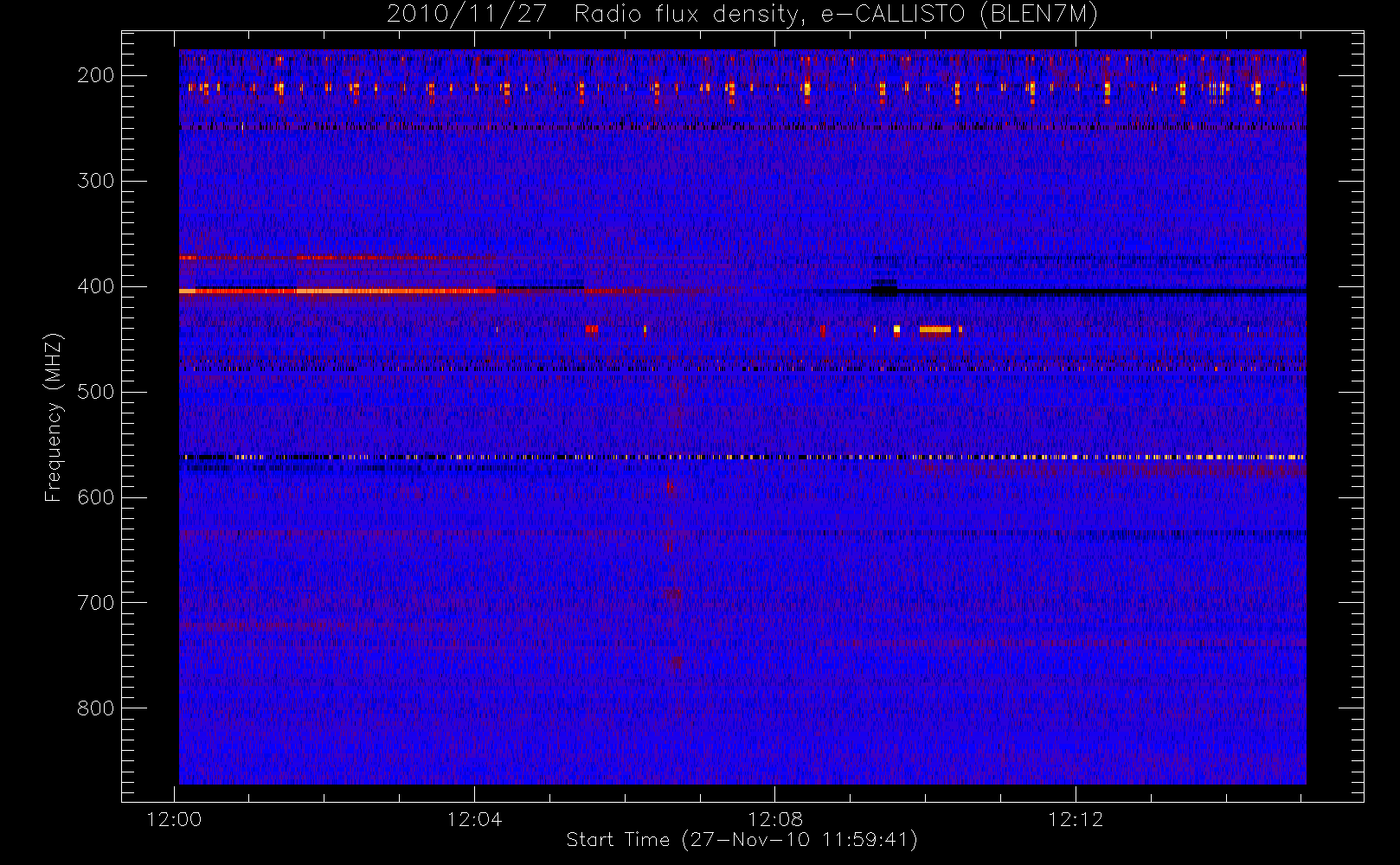Click the 12:12 time tick label
This screenshot has height=865, width=1400.
pos(1076,819)
